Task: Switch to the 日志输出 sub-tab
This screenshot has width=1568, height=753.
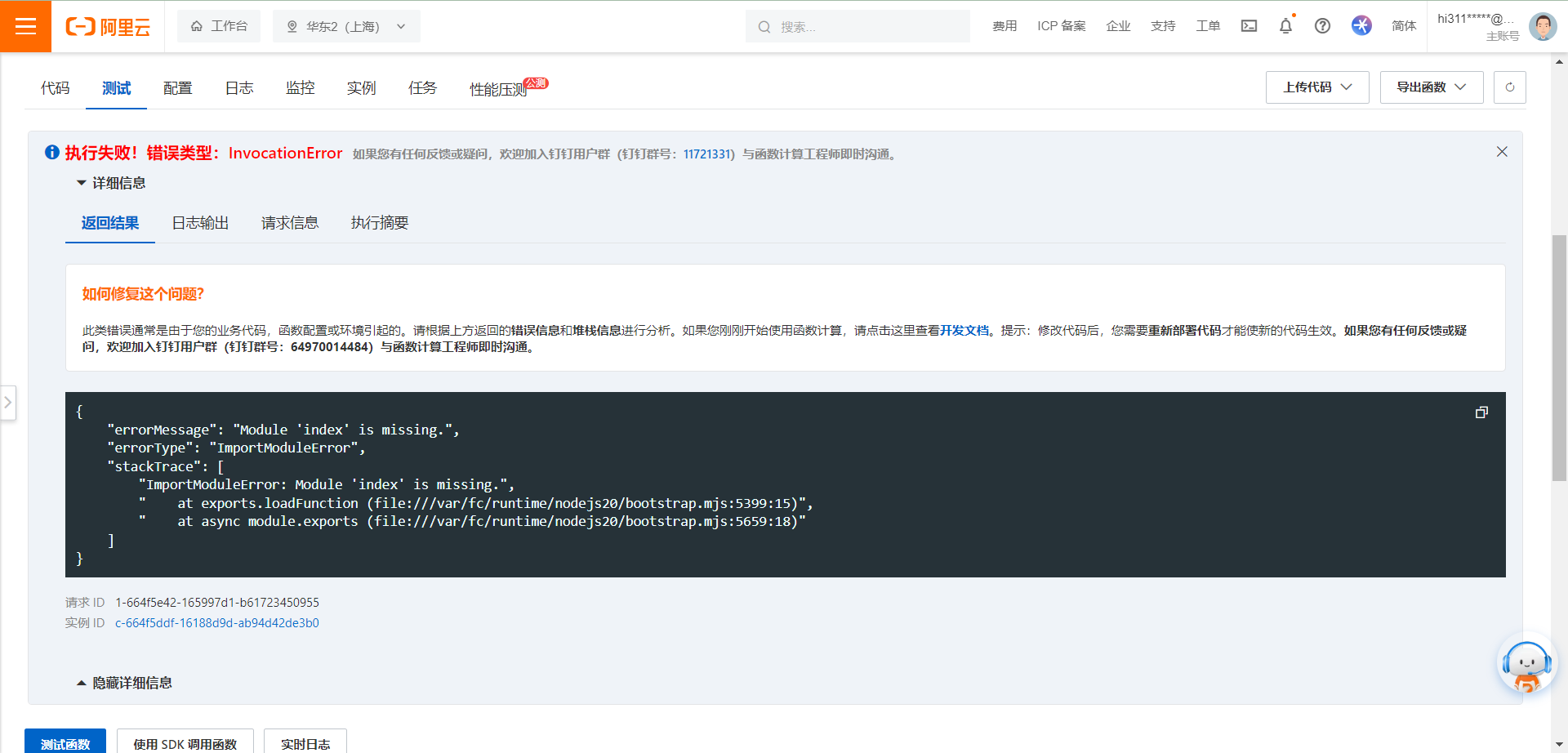Action: pyautogui.click(x=200, y=223)
